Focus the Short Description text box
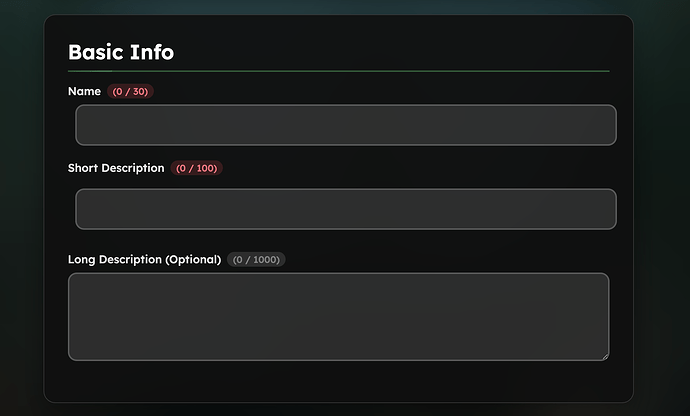The width and height of the screenshot is (690, 416). [345, 209]
